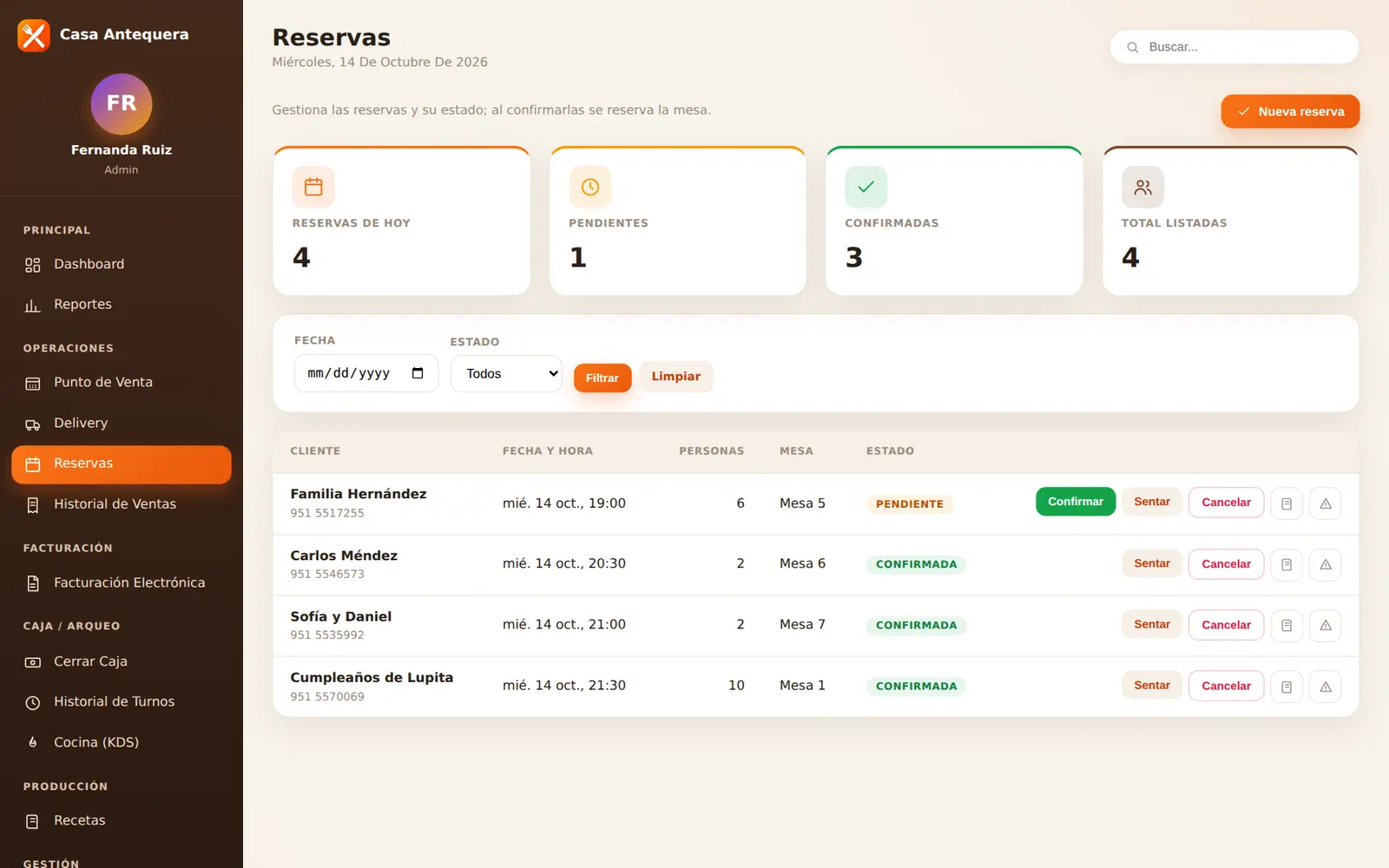The height and width of the screenshot is (868, 1389).
Task: Confirm the Familia Hernández reservation
Action: pos(1076,502)
